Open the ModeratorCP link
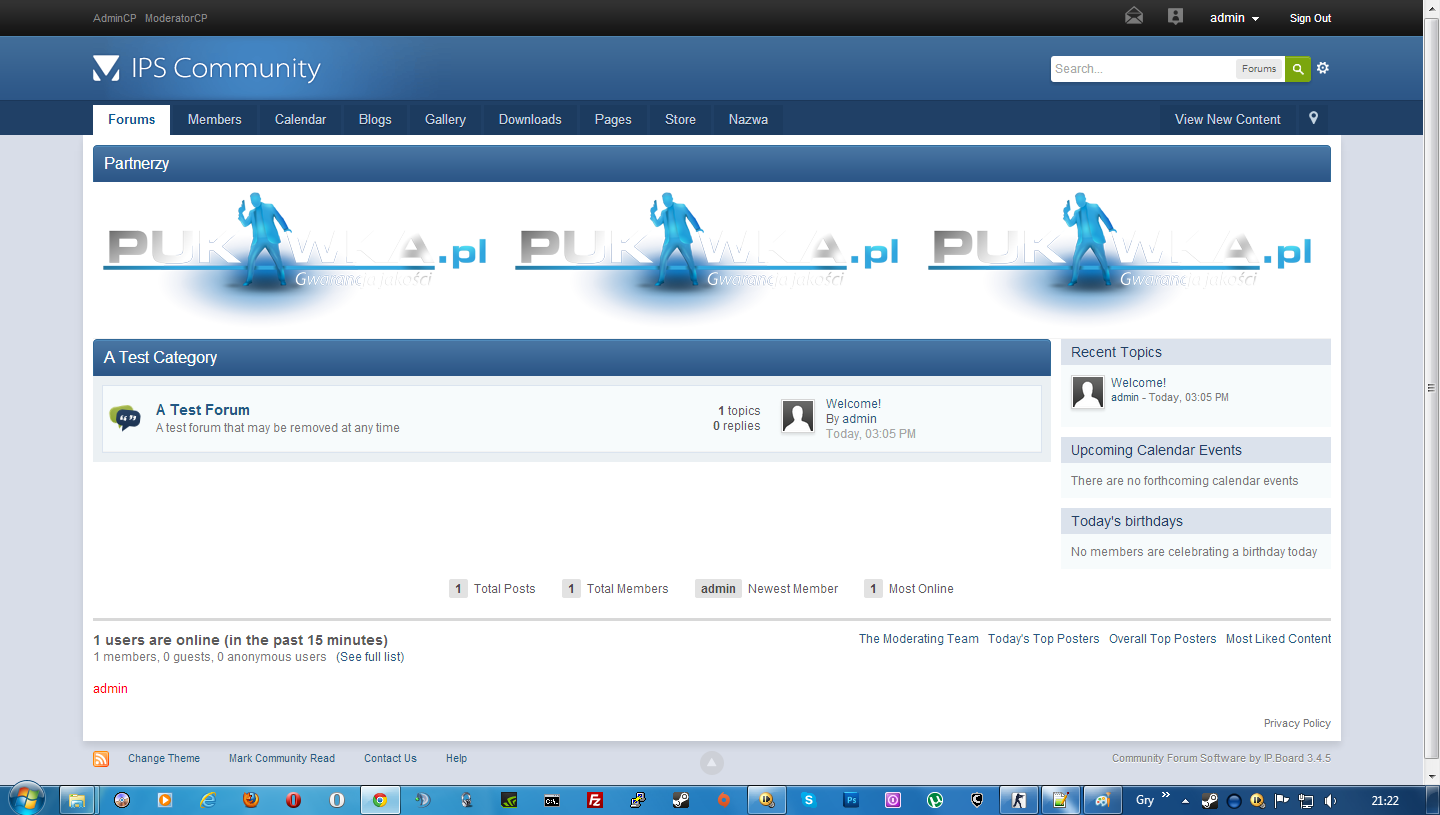 (176, 18)
